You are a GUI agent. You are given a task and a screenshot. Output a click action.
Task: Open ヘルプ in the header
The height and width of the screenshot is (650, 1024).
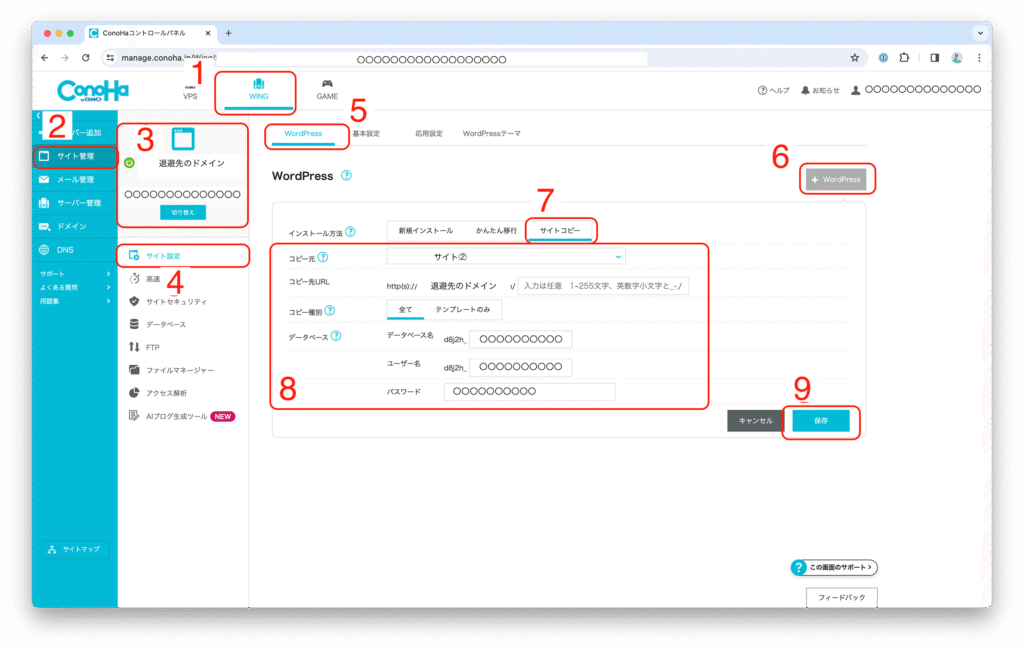(773, 90)
